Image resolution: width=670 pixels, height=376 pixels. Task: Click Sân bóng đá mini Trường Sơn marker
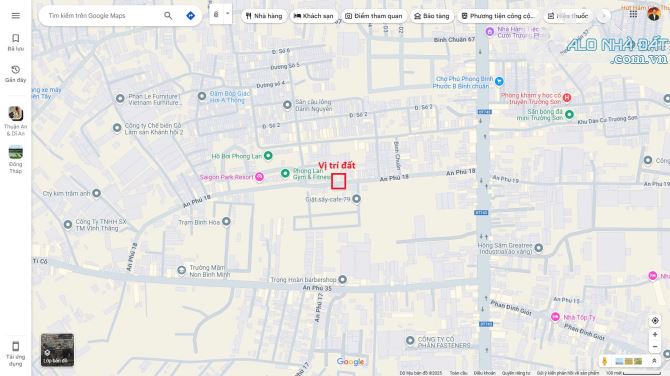click(x=569, y=114)
